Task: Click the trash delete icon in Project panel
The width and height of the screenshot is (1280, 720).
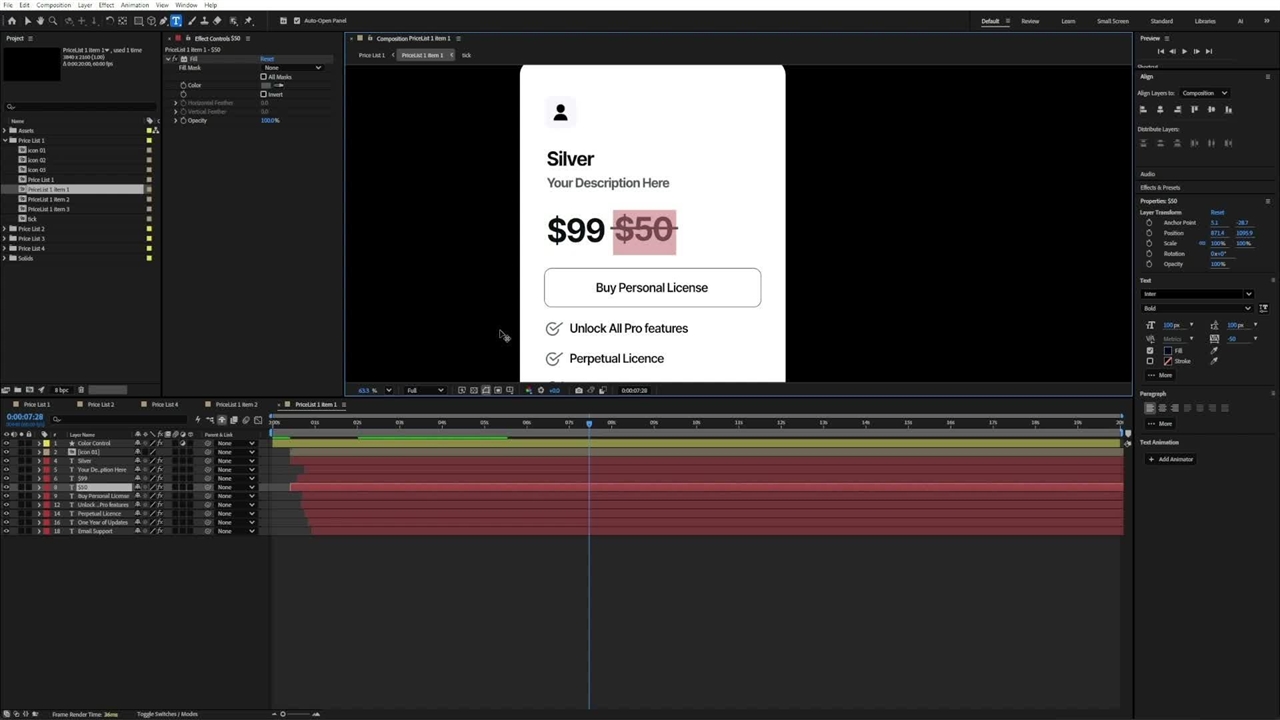Action: coord(81,390)
